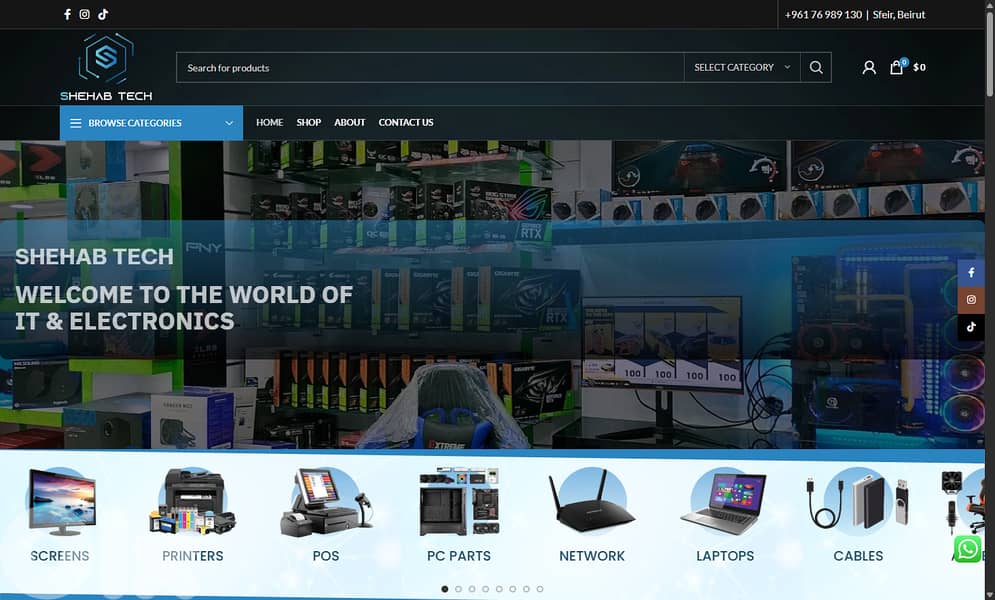Select the eighth carousel pagination dot
The width and height of the screenshot is (995, 600).
[x=540, y=589]
